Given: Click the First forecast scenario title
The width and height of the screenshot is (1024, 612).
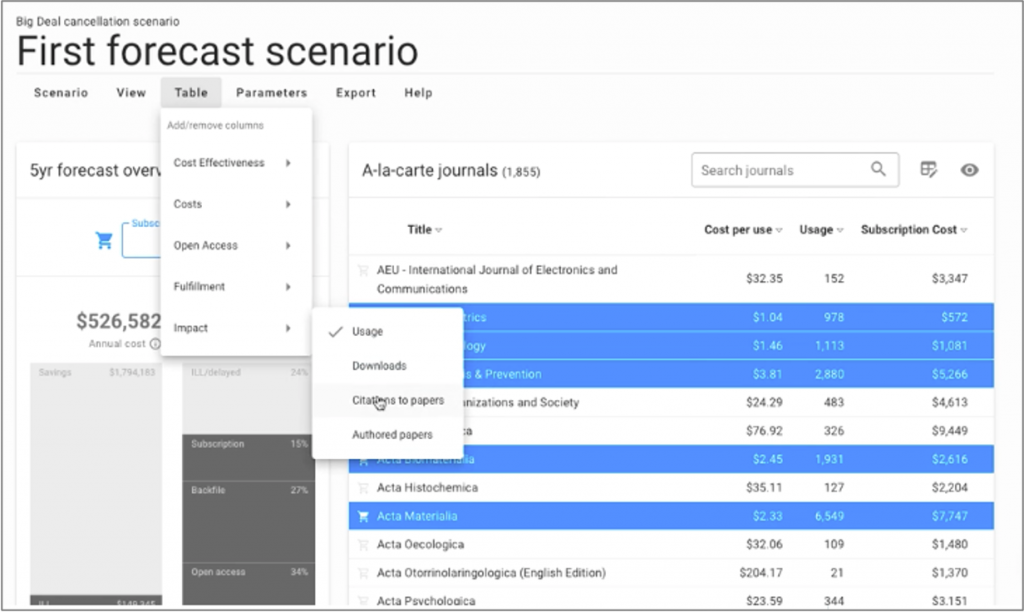Looking at the screenshot, I should tap(217, 51).
